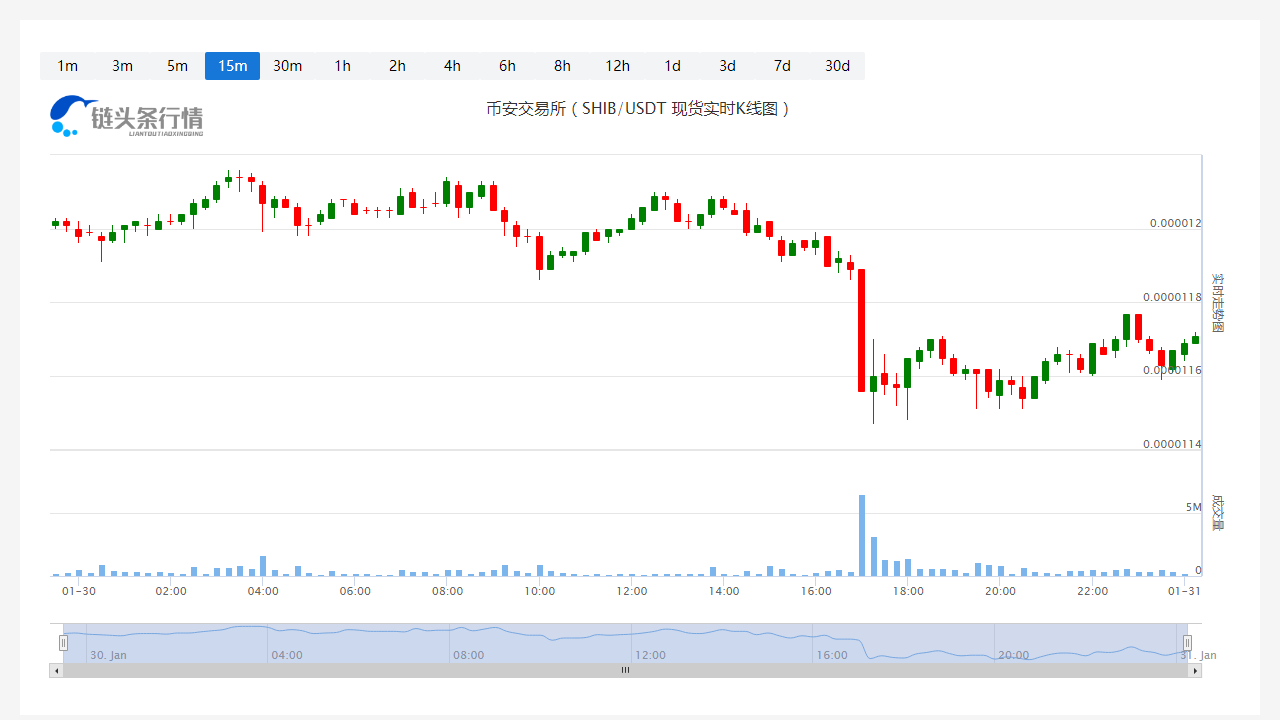Click the large red candlestick near 17:00
Image resolution: width=1280 pixels, height=720 pixels.
pyautogui.click(x=861, y=330)
